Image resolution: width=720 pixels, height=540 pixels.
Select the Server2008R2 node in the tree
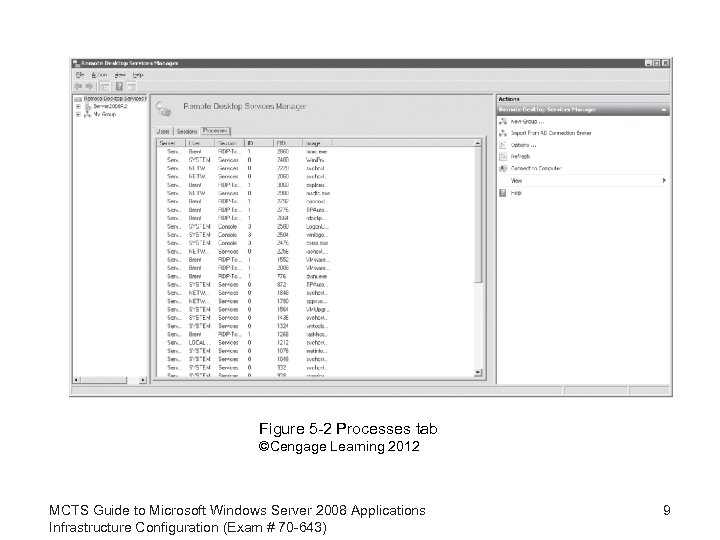(110, 106)
